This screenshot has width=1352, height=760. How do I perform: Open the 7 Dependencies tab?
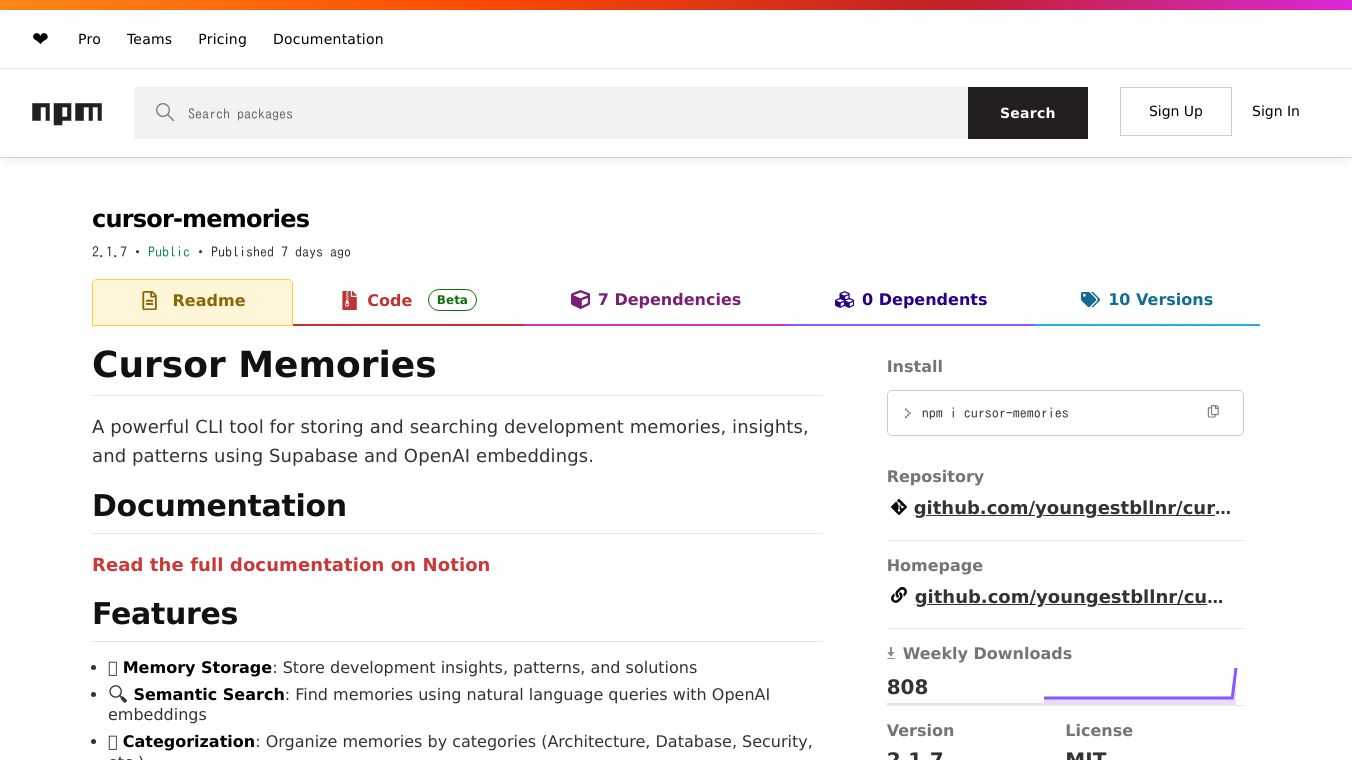(656, 300)
